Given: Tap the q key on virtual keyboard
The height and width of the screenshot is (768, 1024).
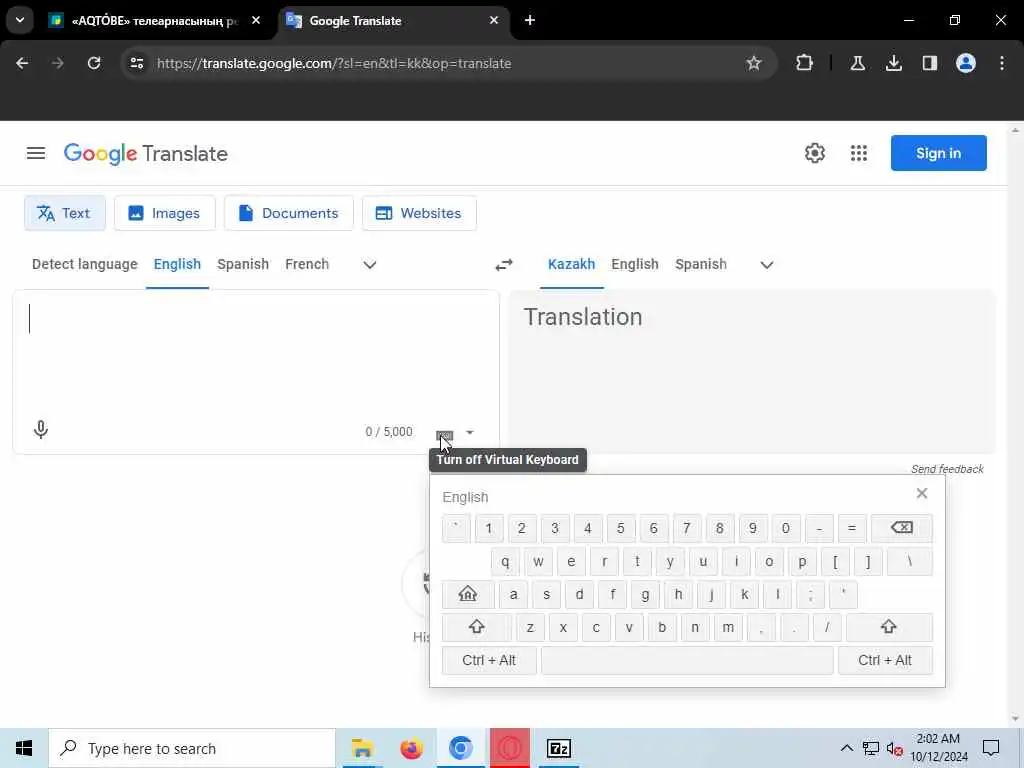Looking at the screenshot, I should point(505,562).
